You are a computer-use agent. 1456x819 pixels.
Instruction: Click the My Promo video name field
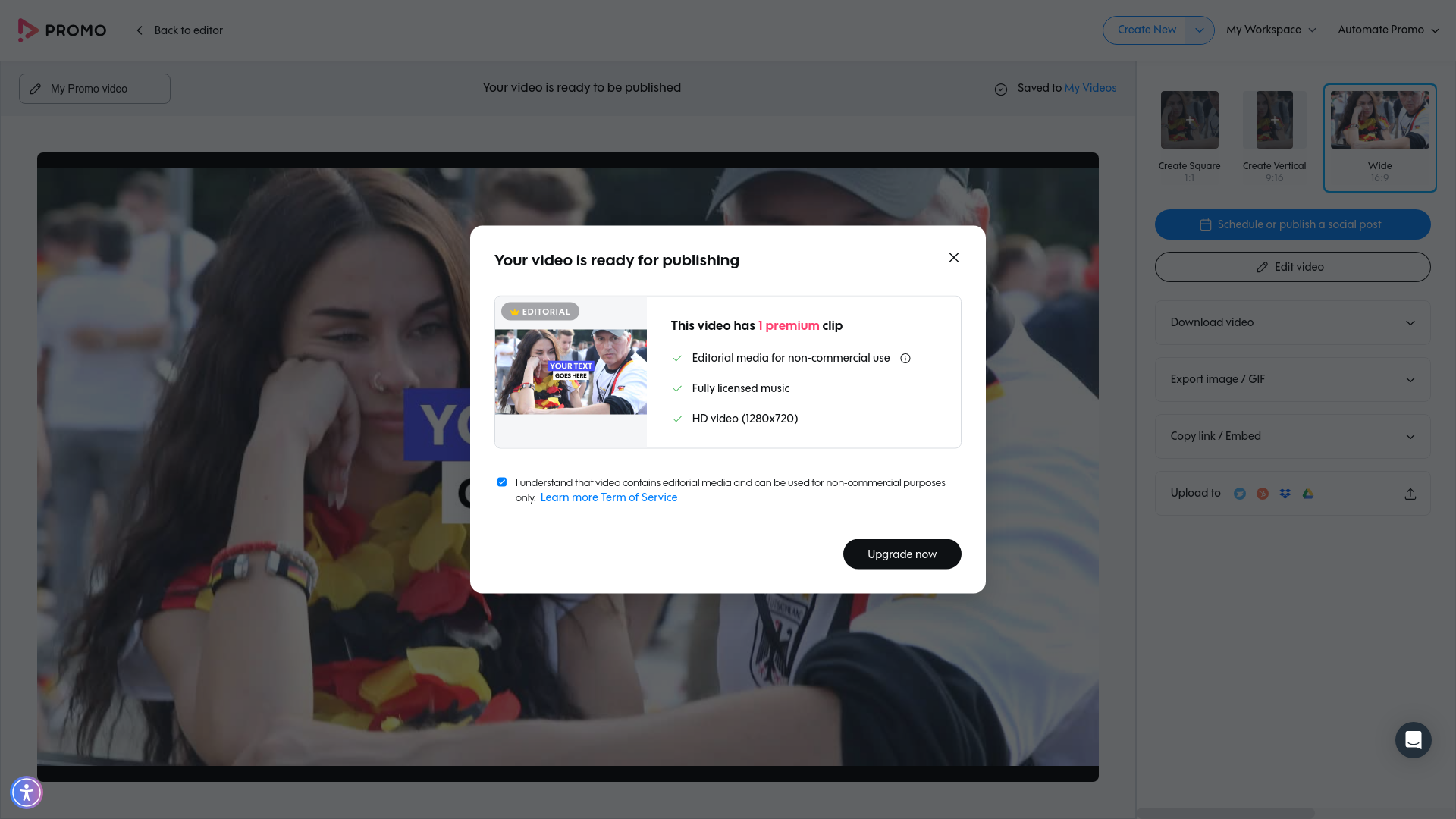click(x=95, y=89)
